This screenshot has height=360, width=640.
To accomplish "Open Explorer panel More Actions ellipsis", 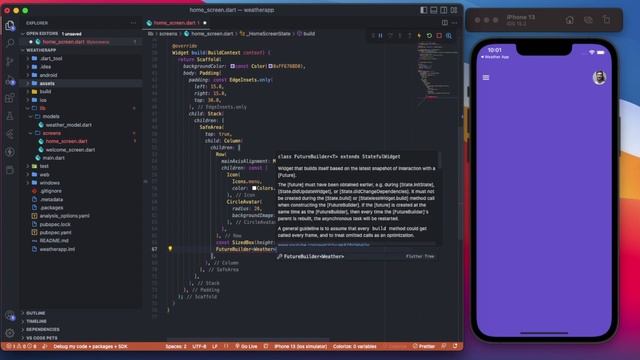I will [133, 23].
